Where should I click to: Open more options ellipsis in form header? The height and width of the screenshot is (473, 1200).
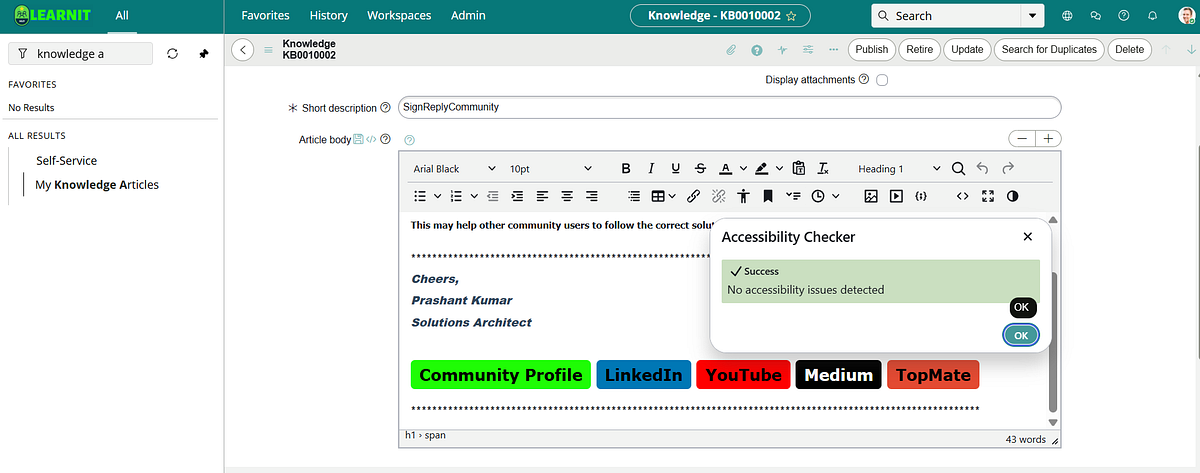[x=833, y=50]
